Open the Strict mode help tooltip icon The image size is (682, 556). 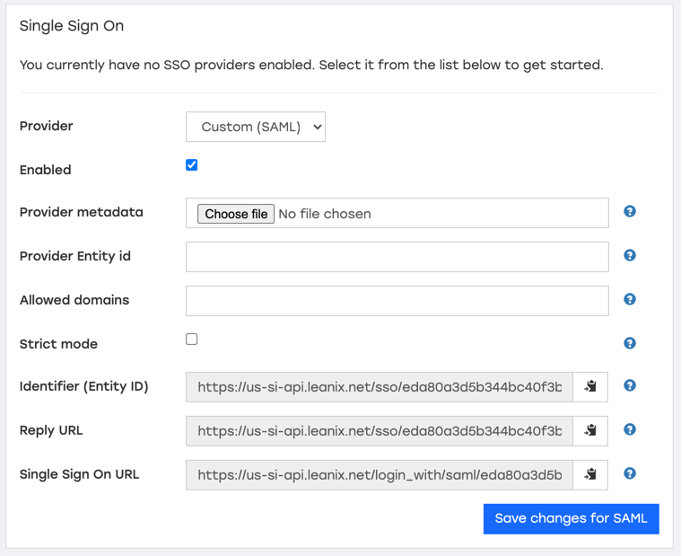click(x=629, y=343)
